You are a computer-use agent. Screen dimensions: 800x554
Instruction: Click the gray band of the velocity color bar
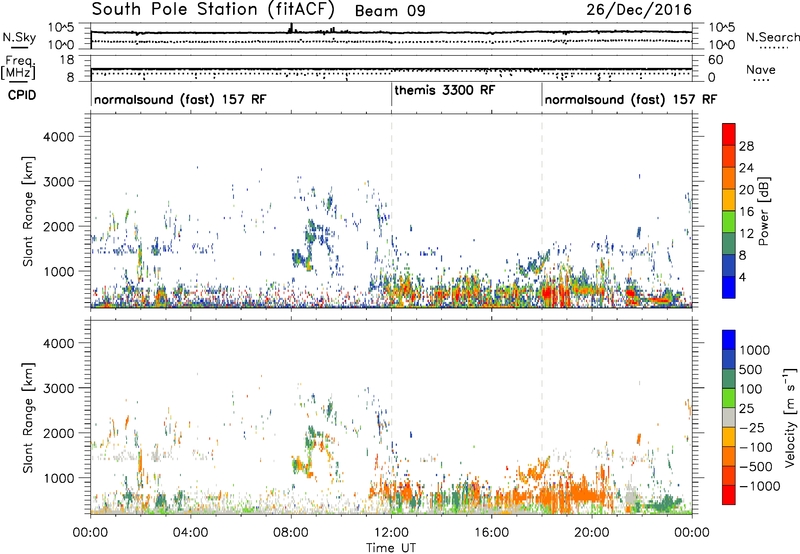(x=729, y=417)
